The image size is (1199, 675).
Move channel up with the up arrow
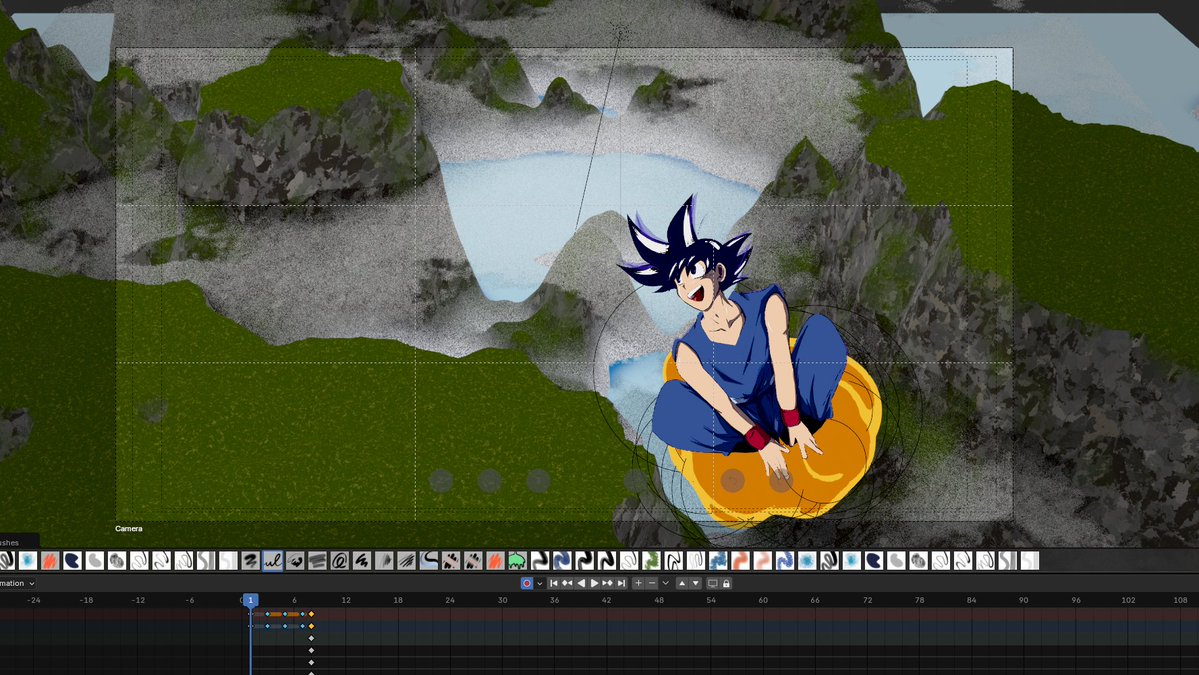[x=682, y=583]
